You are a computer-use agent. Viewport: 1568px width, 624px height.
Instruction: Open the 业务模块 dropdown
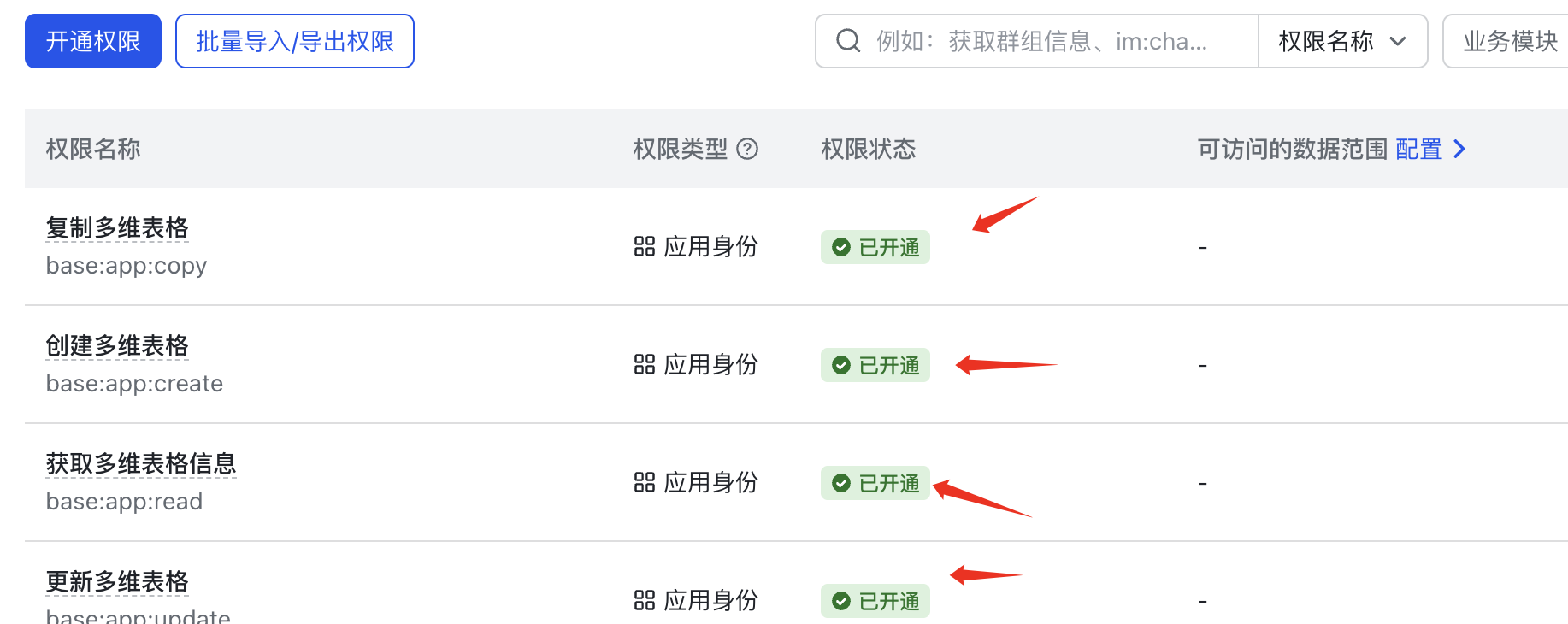1509,41
